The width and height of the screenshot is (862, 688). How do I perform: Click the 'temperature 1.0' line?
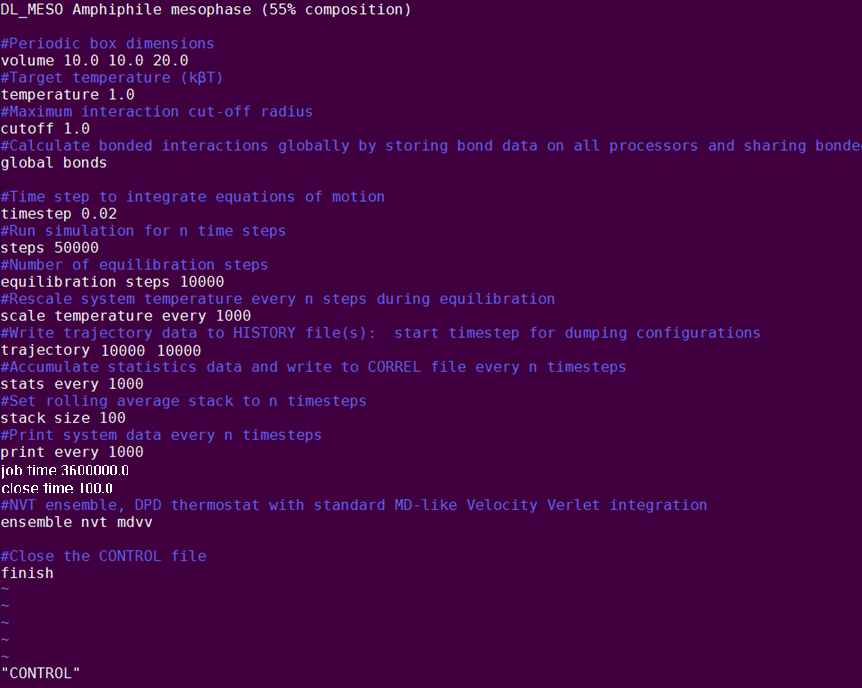[67, 95]
